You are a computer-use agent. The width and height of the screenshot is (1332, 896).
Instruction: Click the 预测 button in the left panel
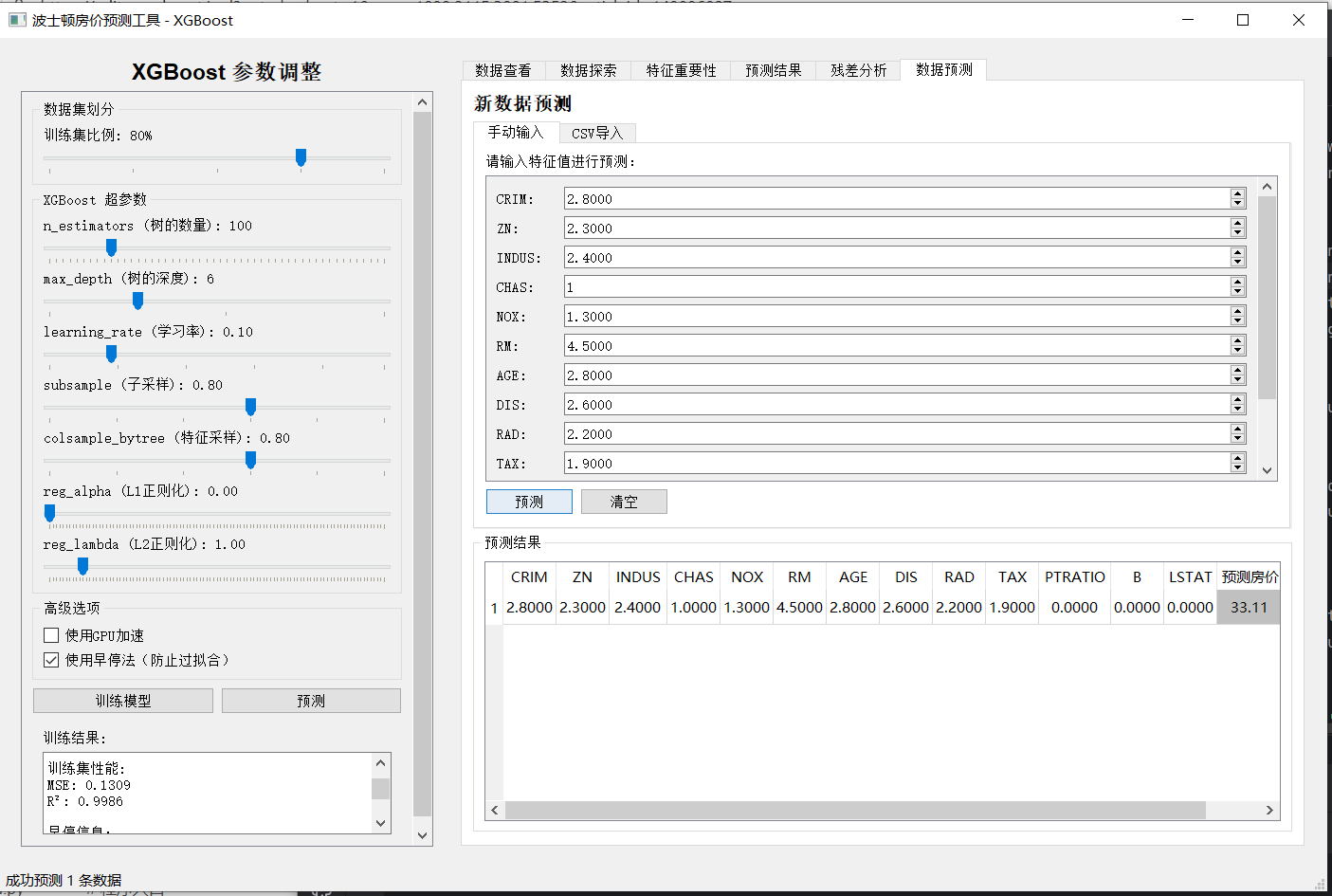coord(311,701)
